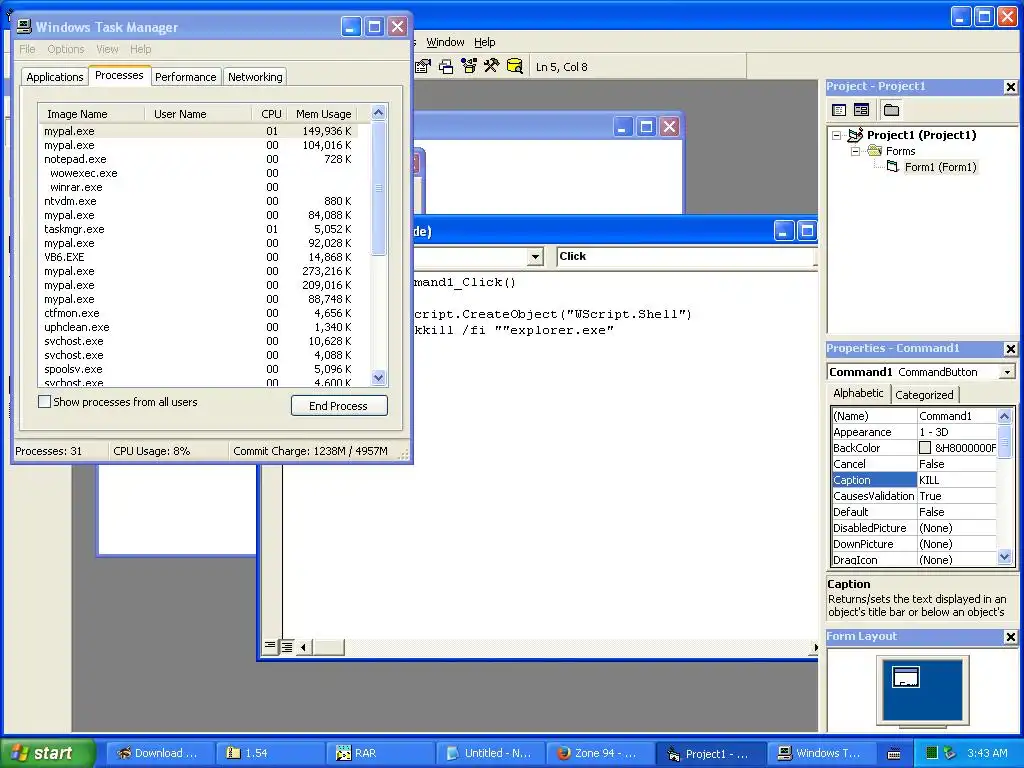Click the KILL caption value field
Image resolution: width=1024 pixels, height=768 pixels.
pos(957,480)
